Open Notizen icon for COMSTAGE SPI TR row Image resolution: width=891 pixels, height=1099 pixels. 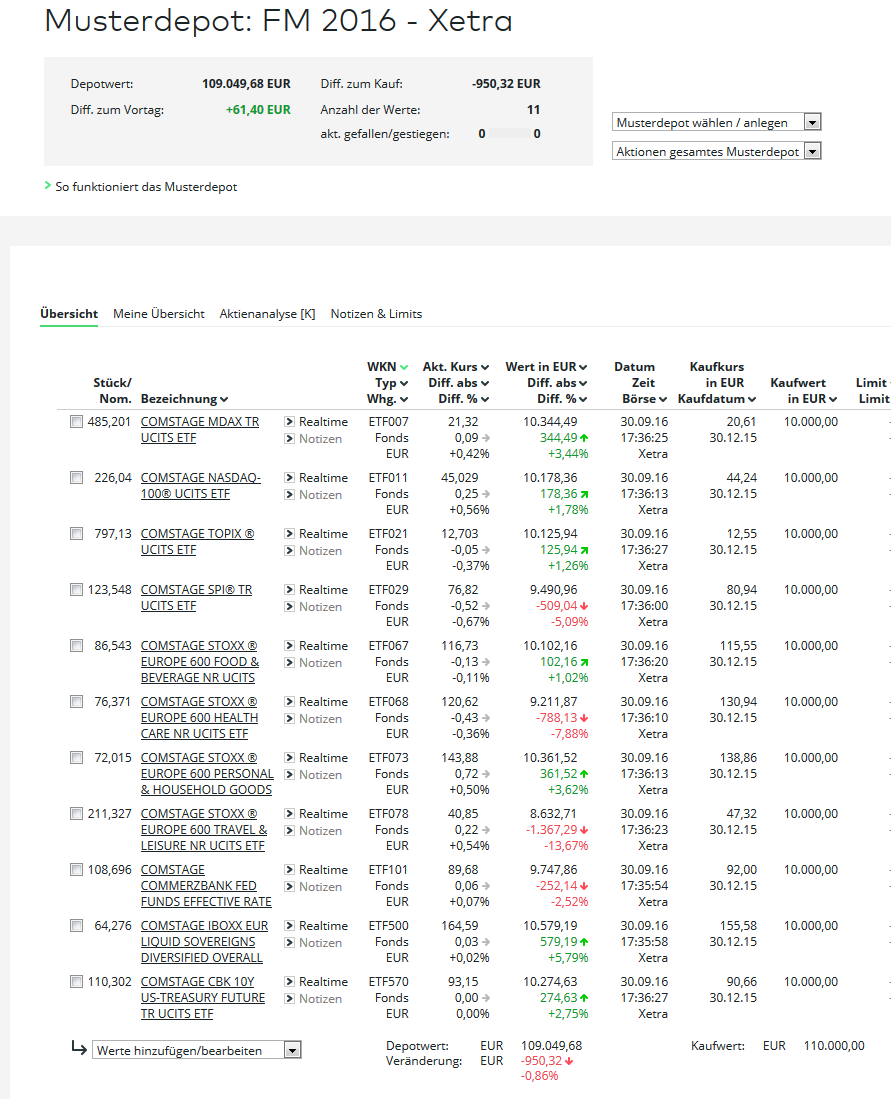[289, 607]
